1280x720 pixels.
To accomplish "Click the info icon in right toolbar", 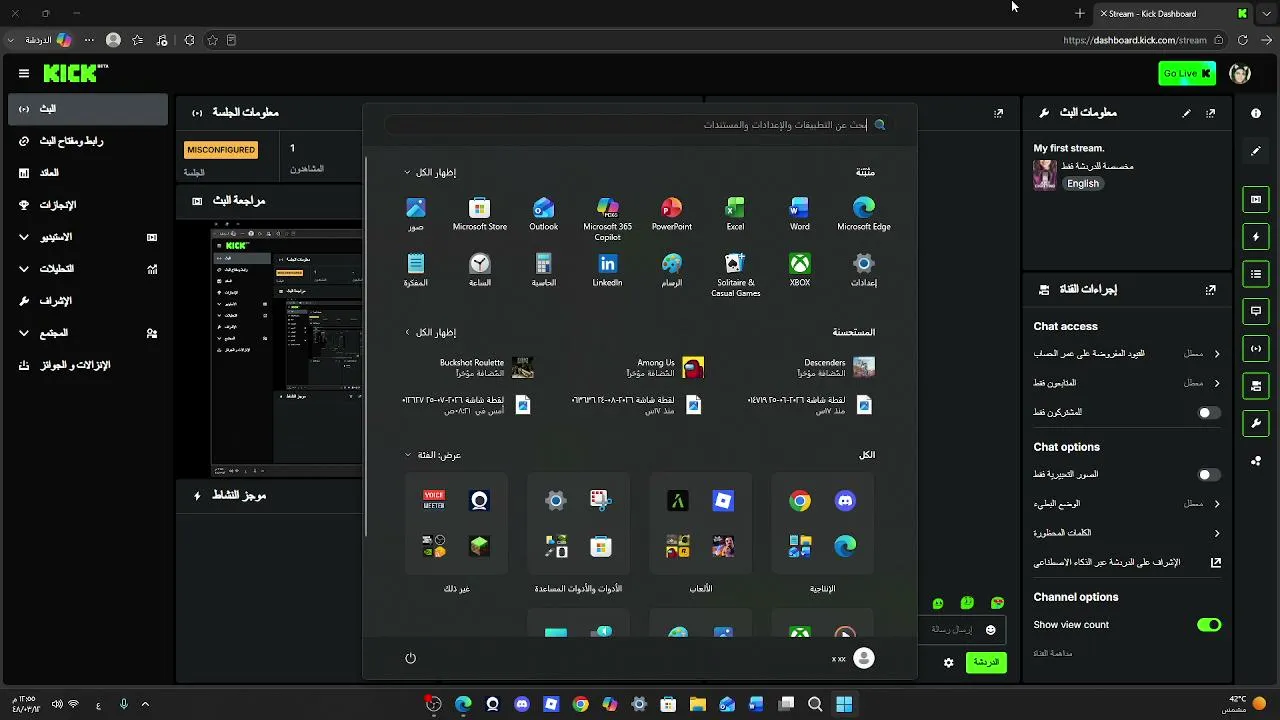I will tap(1256, 113).
